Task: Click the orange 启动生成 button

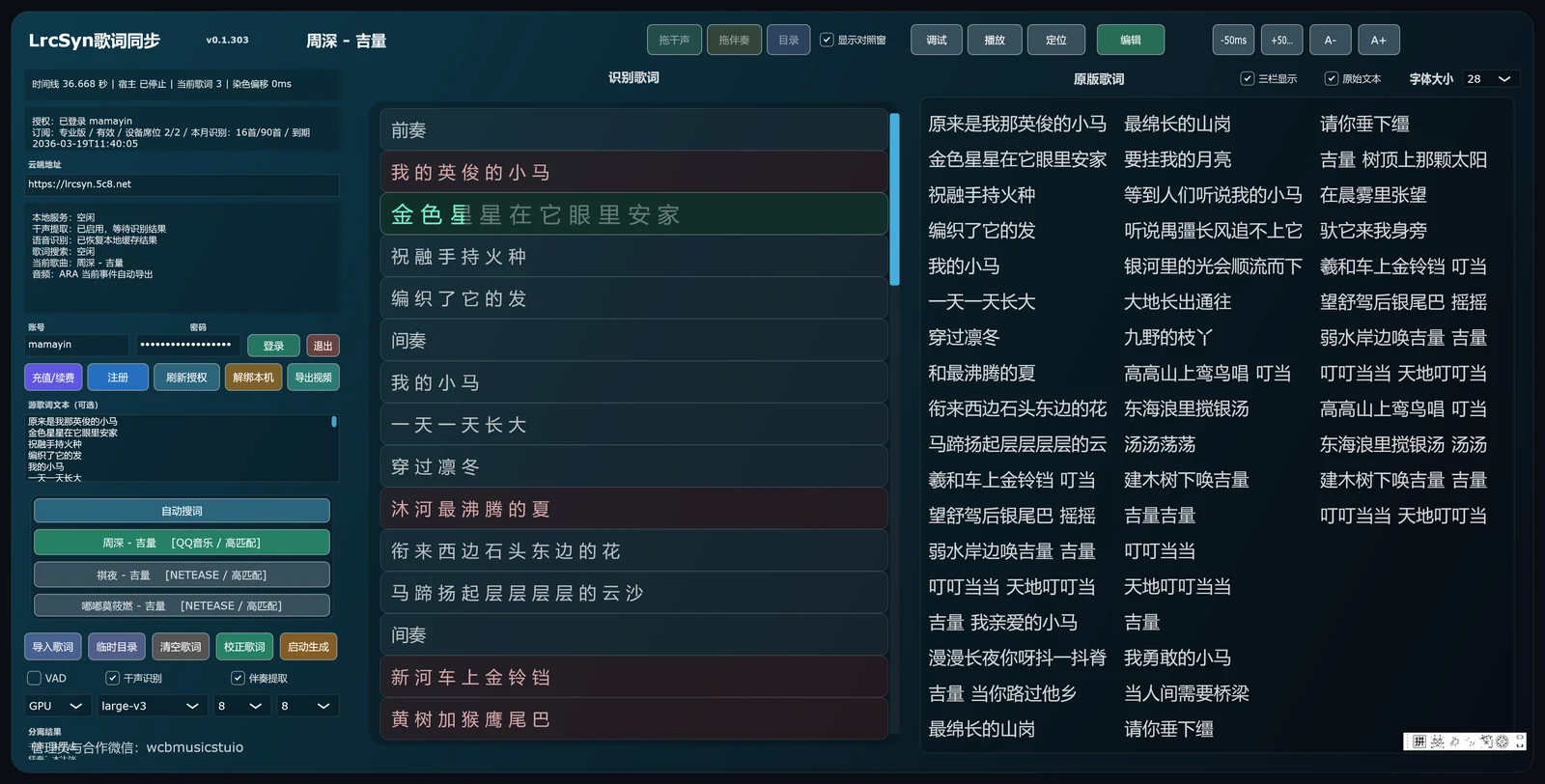Action: click(x=308, y=647)
